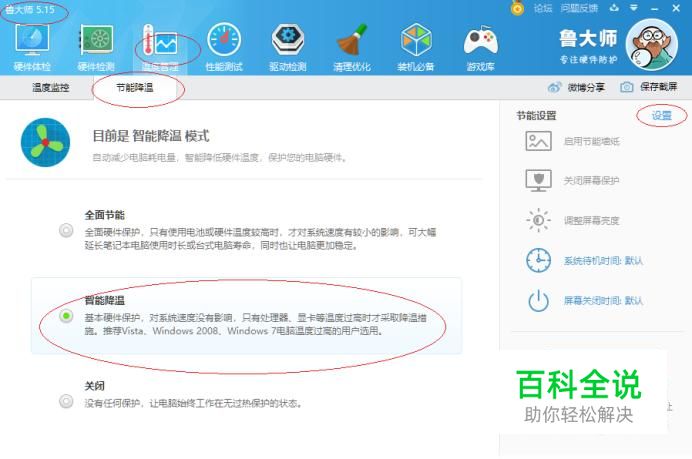The image size is (692, 459).
Task: Click the energy-saving wallpaper picture icon
Action: [538, 141]
